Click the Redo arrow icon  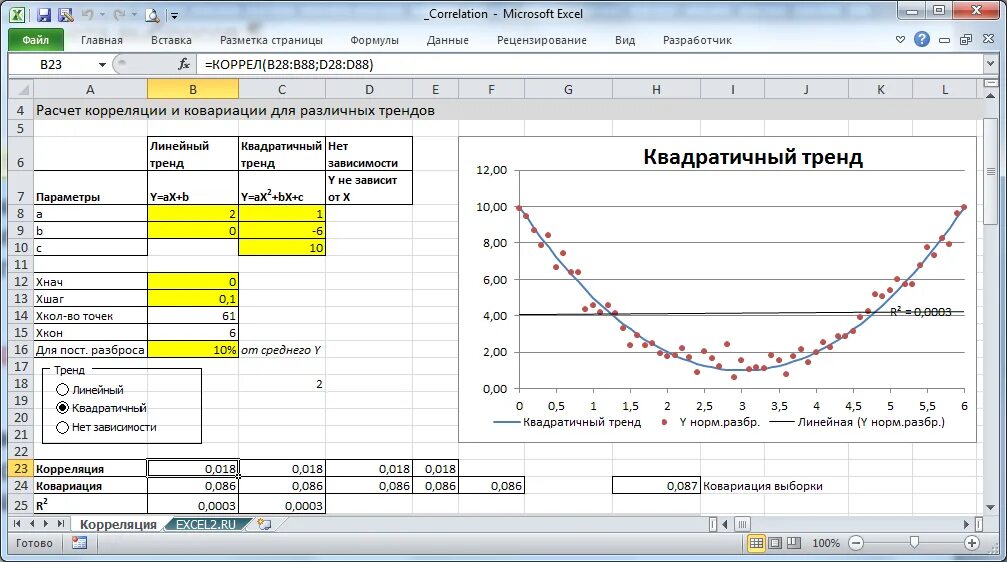click(x=119, y=14)
